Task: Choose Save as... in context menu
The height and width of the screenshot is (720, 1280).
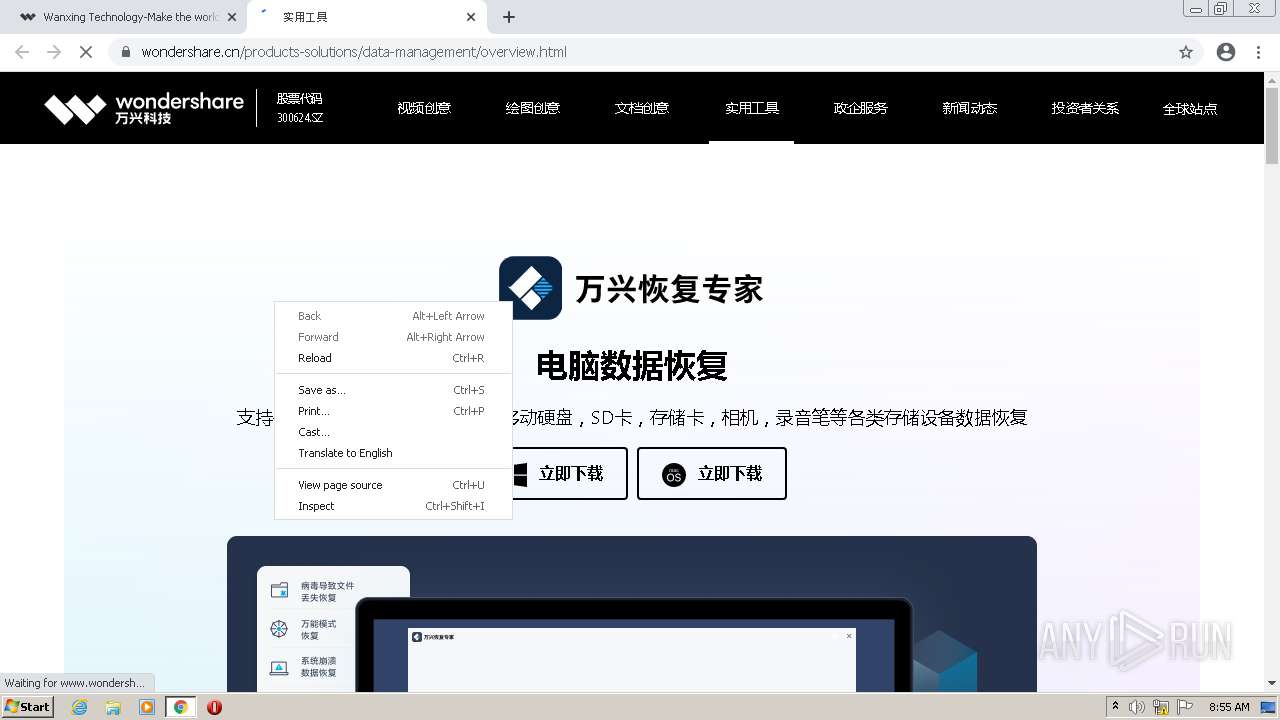Action: point(393,390)
